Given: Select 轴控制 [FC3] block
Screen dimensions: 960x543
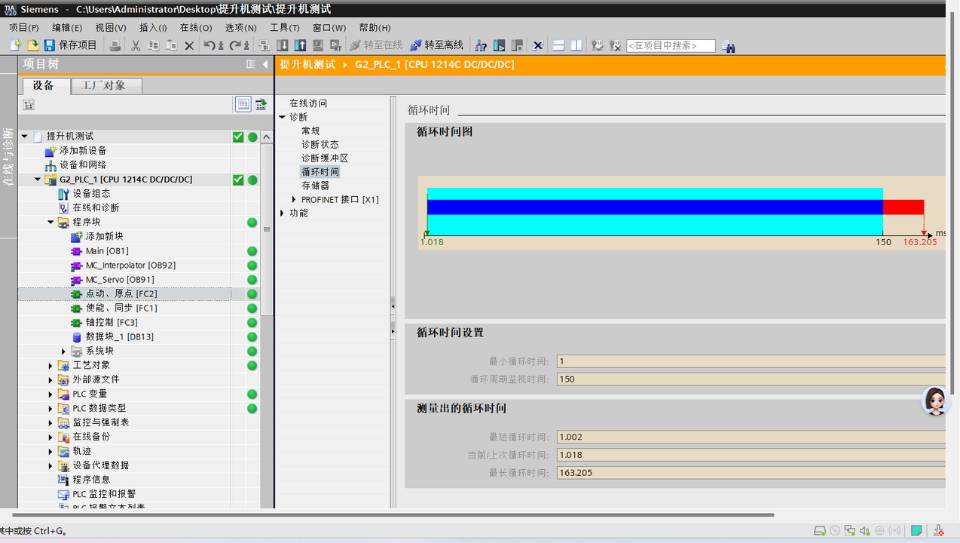Looking at the screenshot, I should point(111,323).
